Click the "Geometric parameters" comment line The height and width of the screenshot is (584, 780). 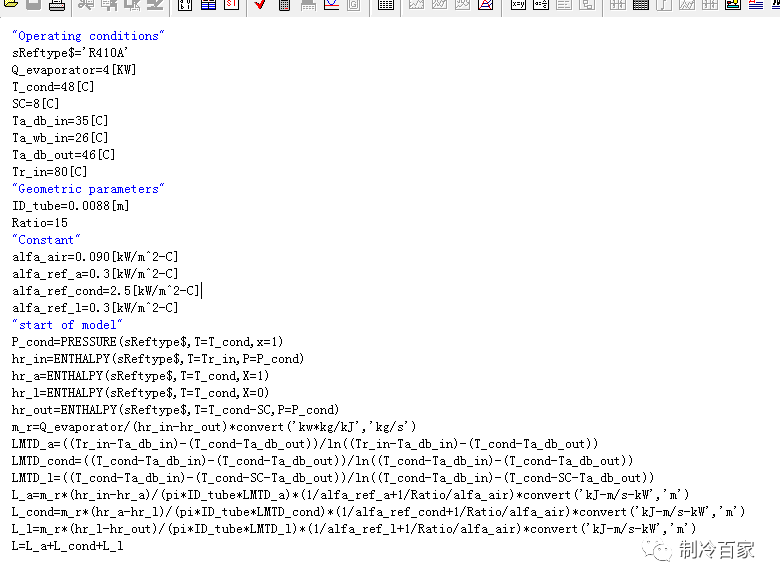click(x=88, y=189)
